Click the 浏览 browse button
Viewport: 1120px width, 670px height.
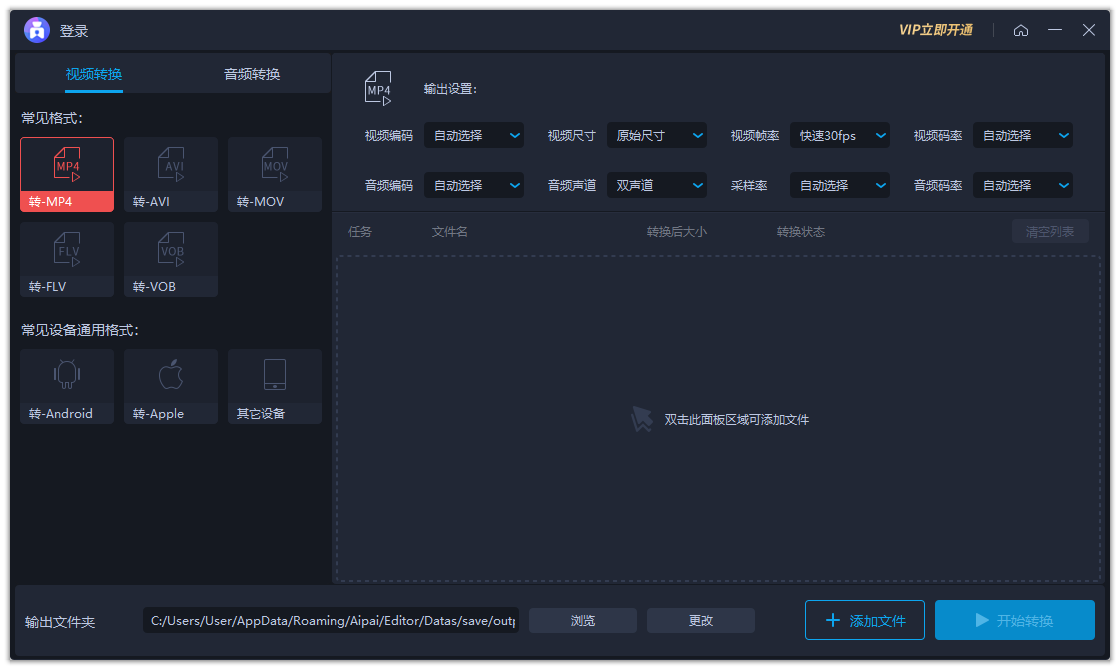point(583,621)
